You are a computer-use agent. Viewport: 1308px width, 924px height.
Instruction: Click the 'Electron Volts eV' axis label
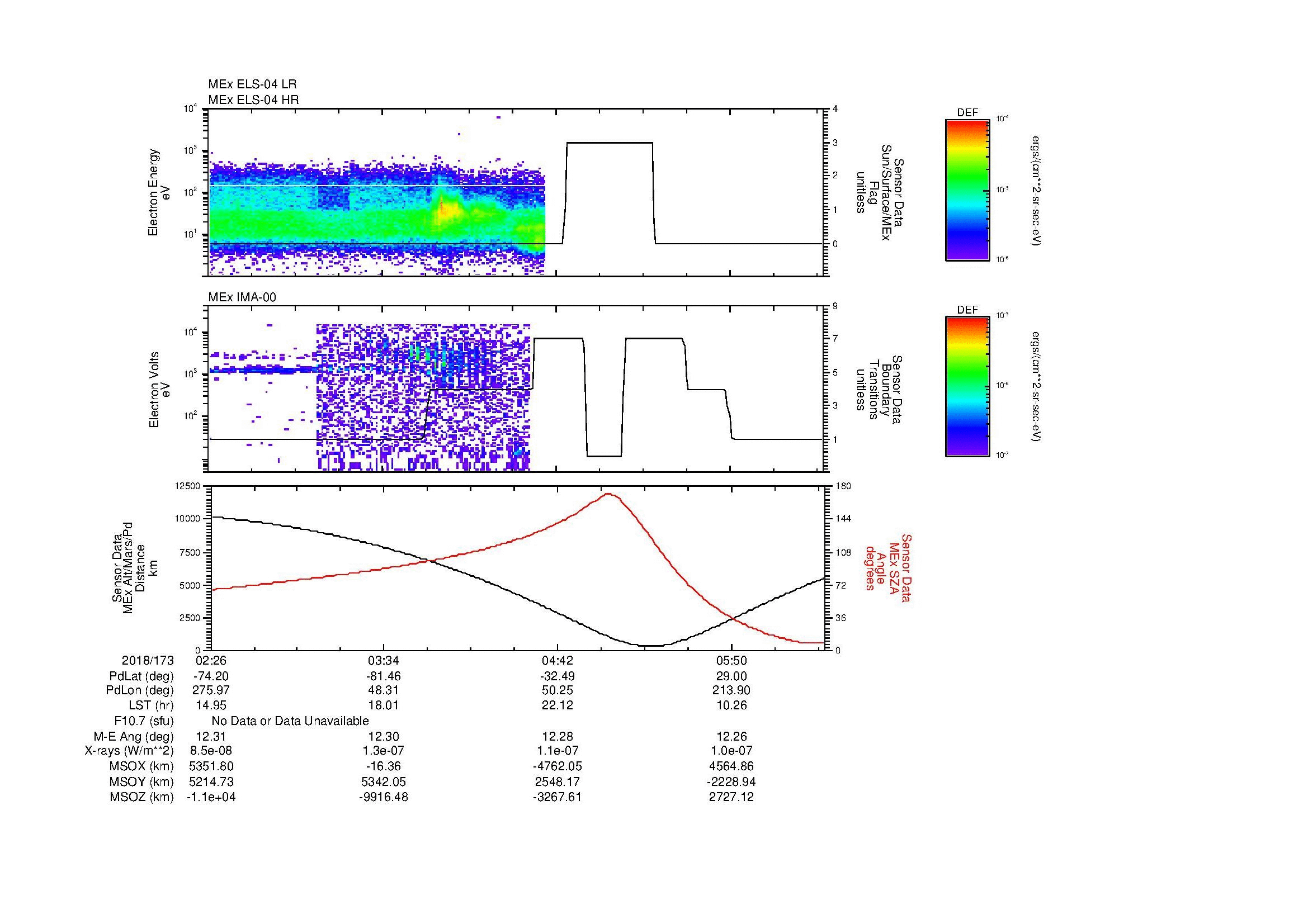(x=159, y=390)
